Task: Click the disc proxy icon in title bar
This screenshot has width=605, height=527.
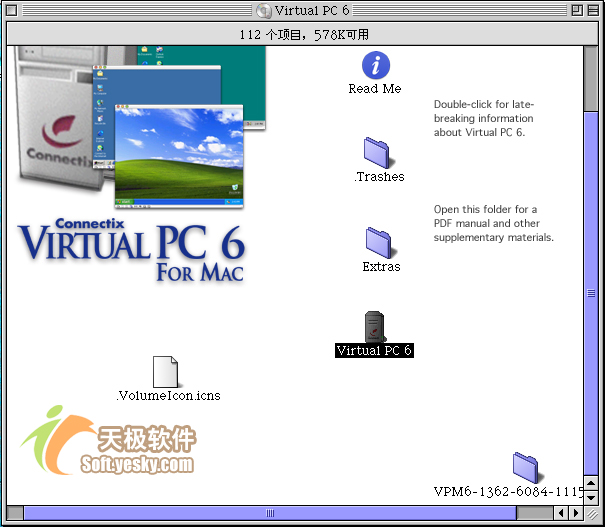Action: pos(264,11)
